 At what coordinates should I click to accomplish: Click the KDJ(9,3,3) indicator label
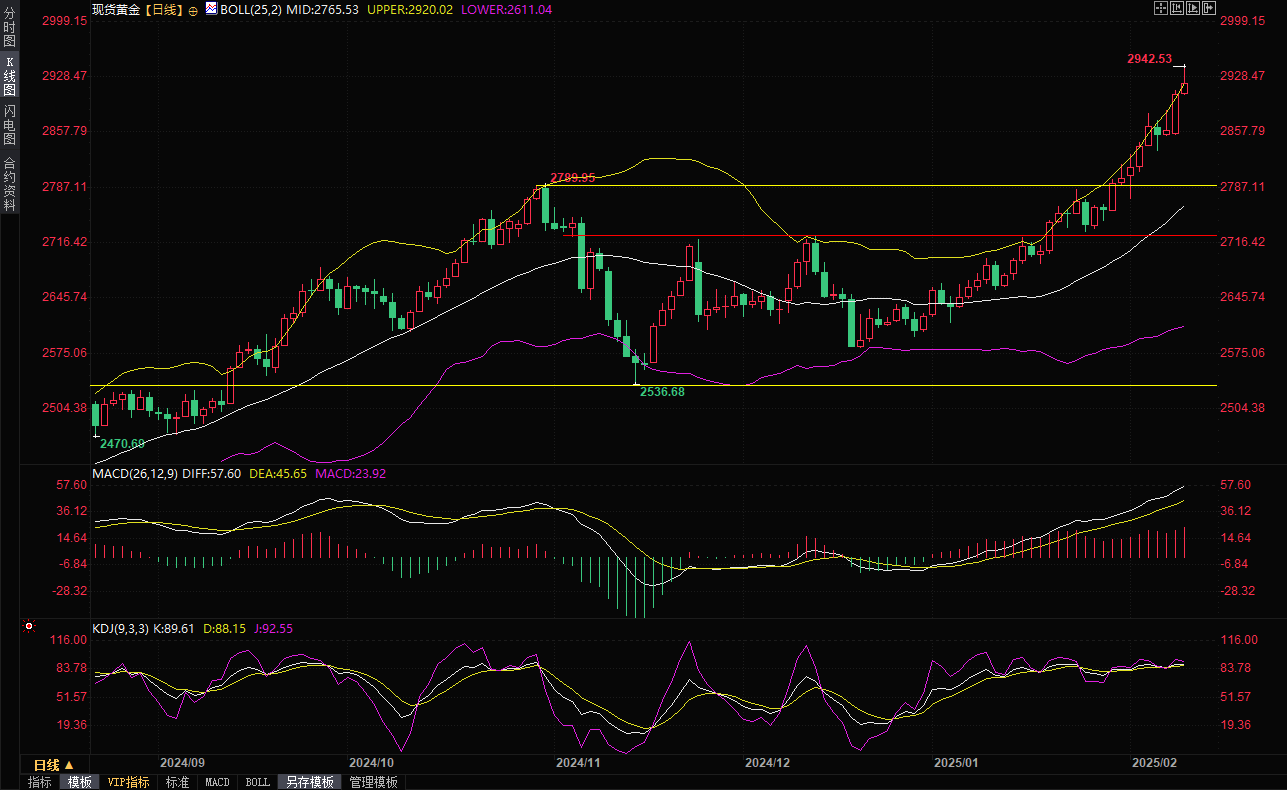(x=120, y=629)
